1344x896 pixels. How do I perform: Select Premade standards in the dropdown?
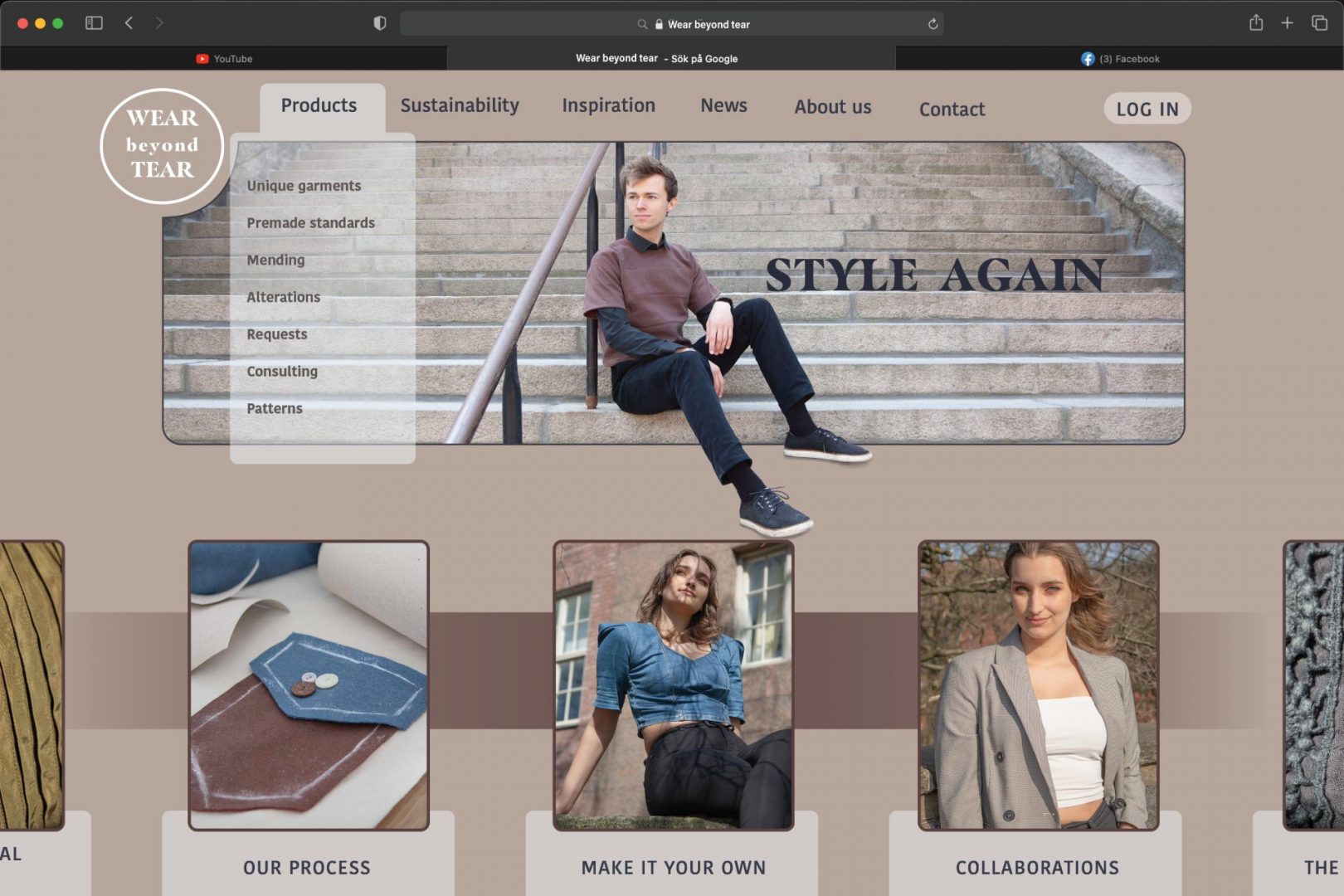[310, 222]
